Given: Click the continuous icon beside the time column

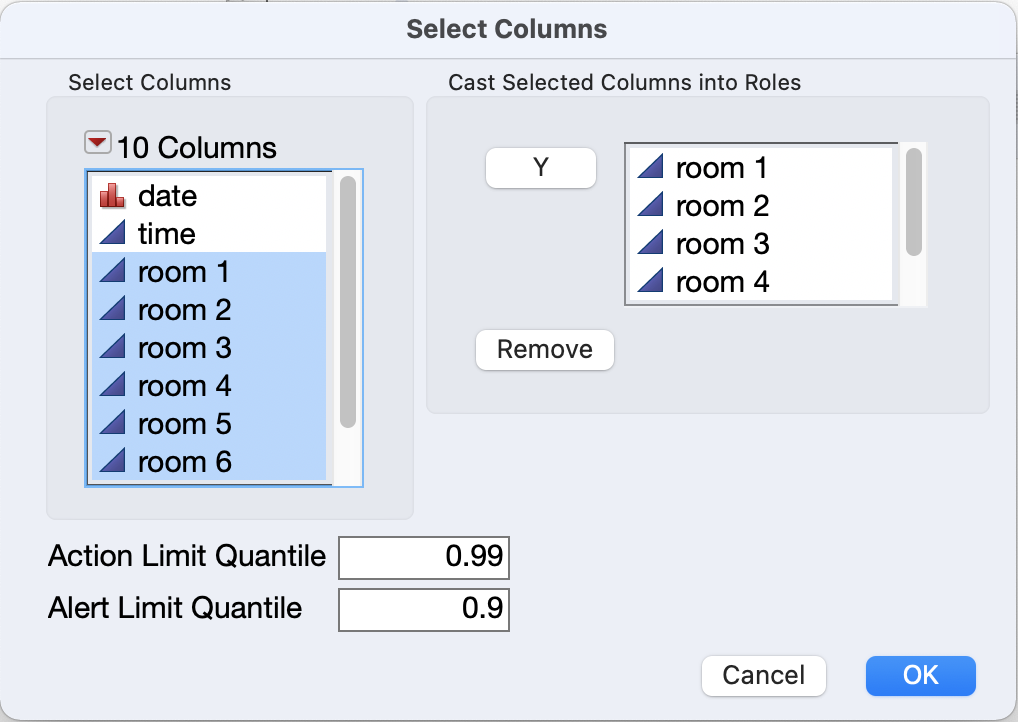Looking at the screenshot, I should click(111, 234).
